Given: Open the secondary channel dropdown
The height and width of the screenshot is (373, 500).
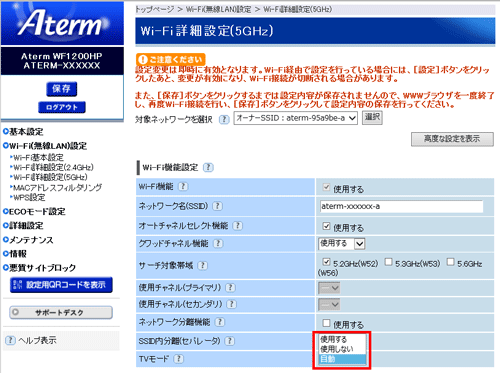Looking at the screenshot, I should coord(329,304).
